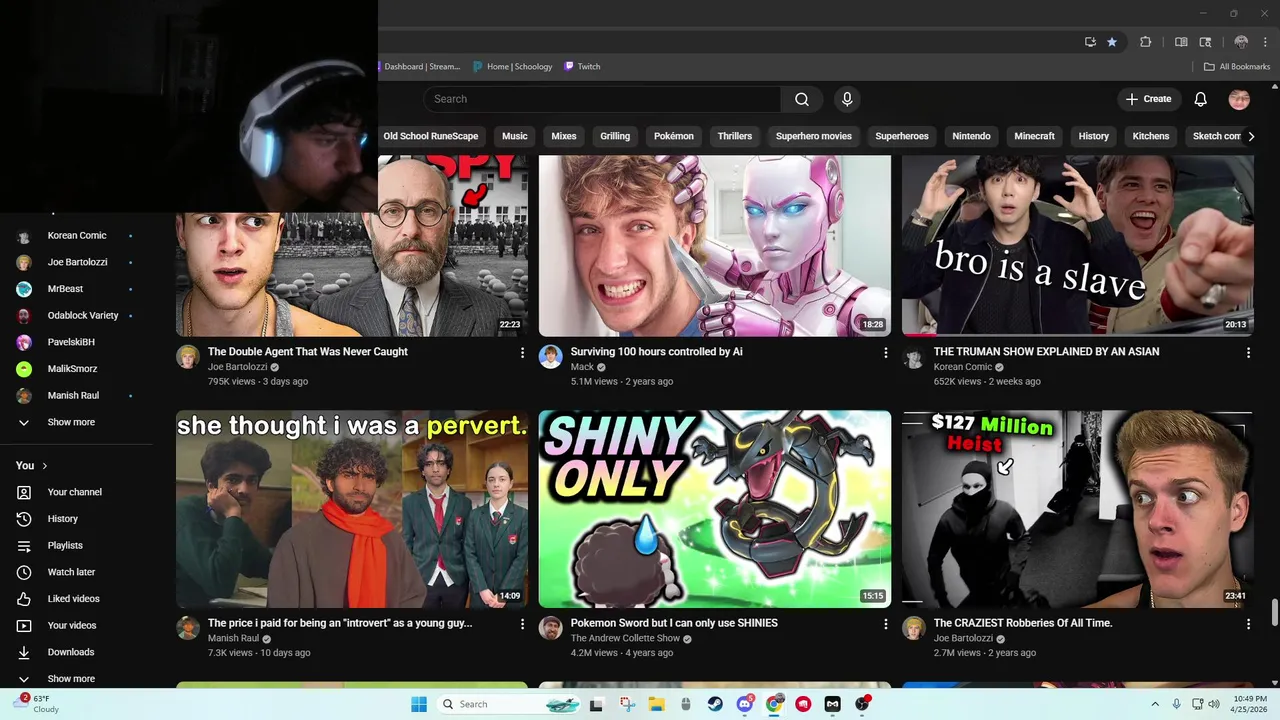Open Discord from the taskbar
The image size is (1280, 720).
point(745,704)
